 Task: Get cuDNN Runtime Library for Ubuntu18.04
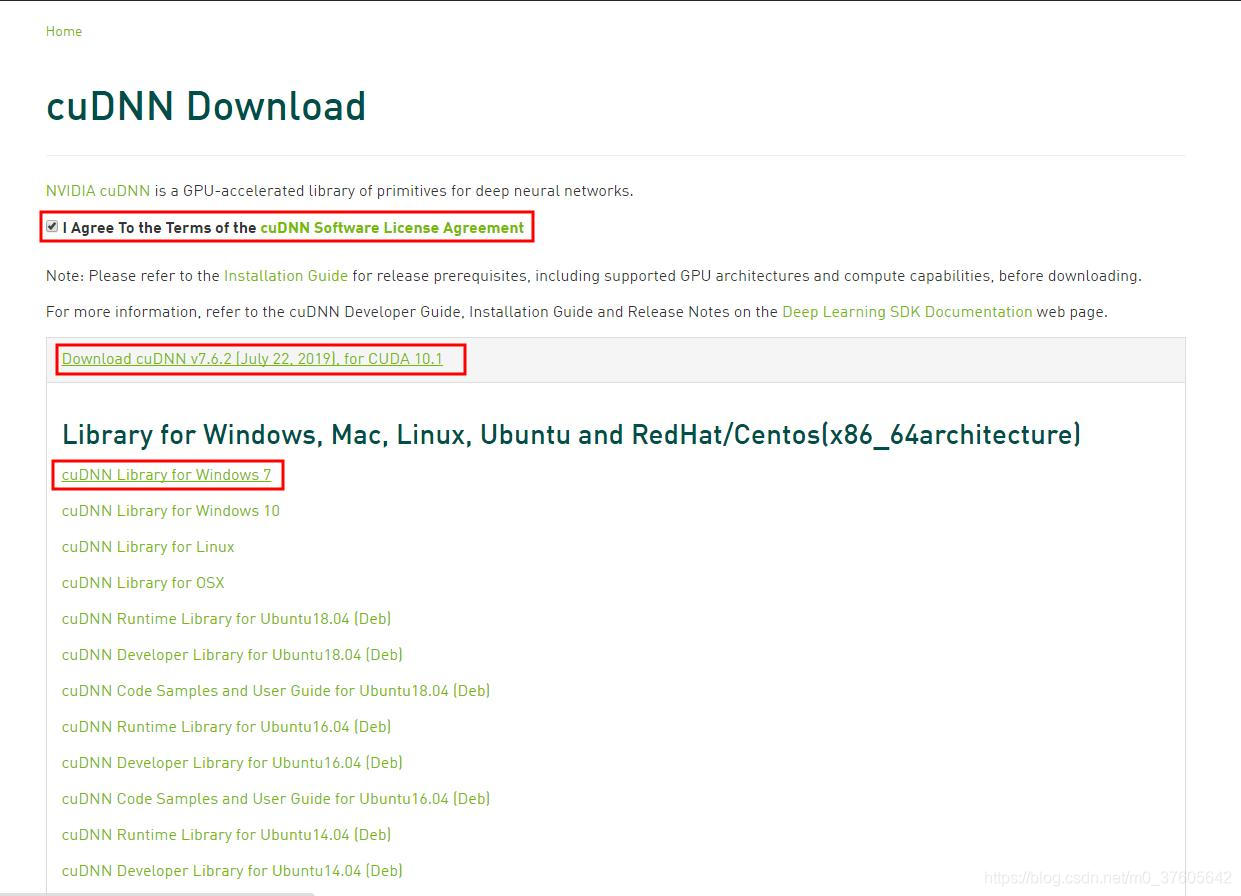pyautogui.click(x=226, y=618)
